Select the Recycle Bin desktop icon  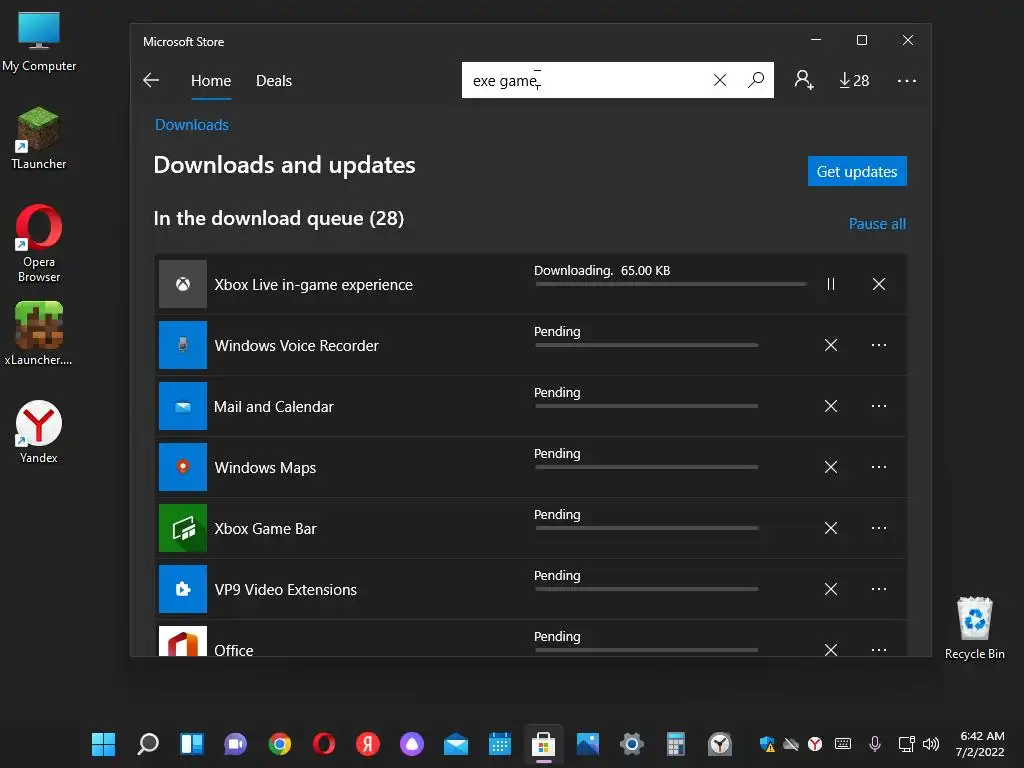(974, 628)
